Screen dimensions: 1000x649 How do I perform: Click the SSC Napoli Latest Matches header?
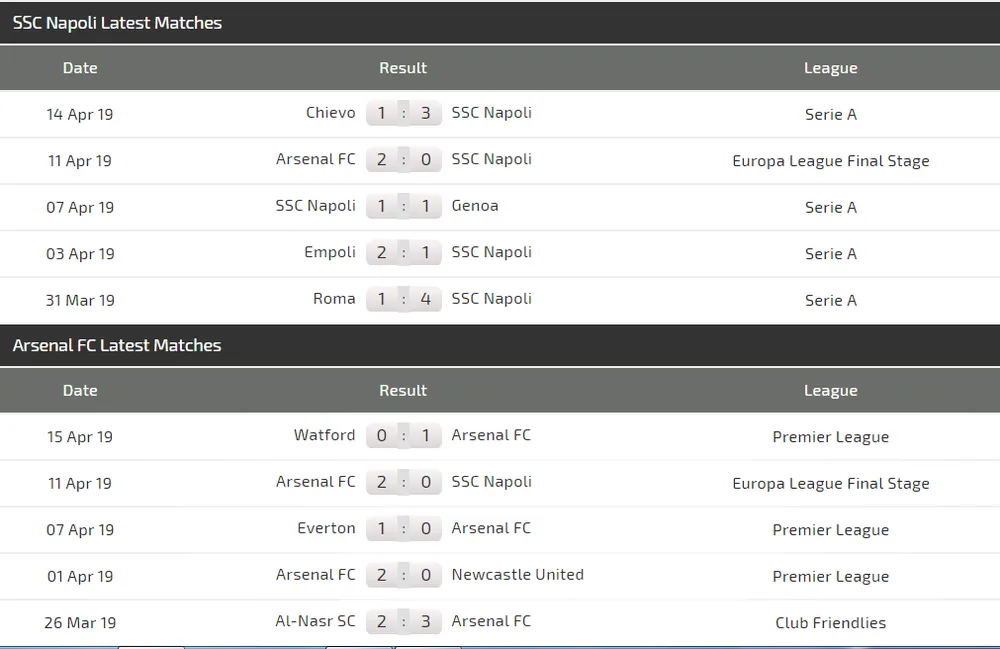pyautogui.click(x=117, y=23)
